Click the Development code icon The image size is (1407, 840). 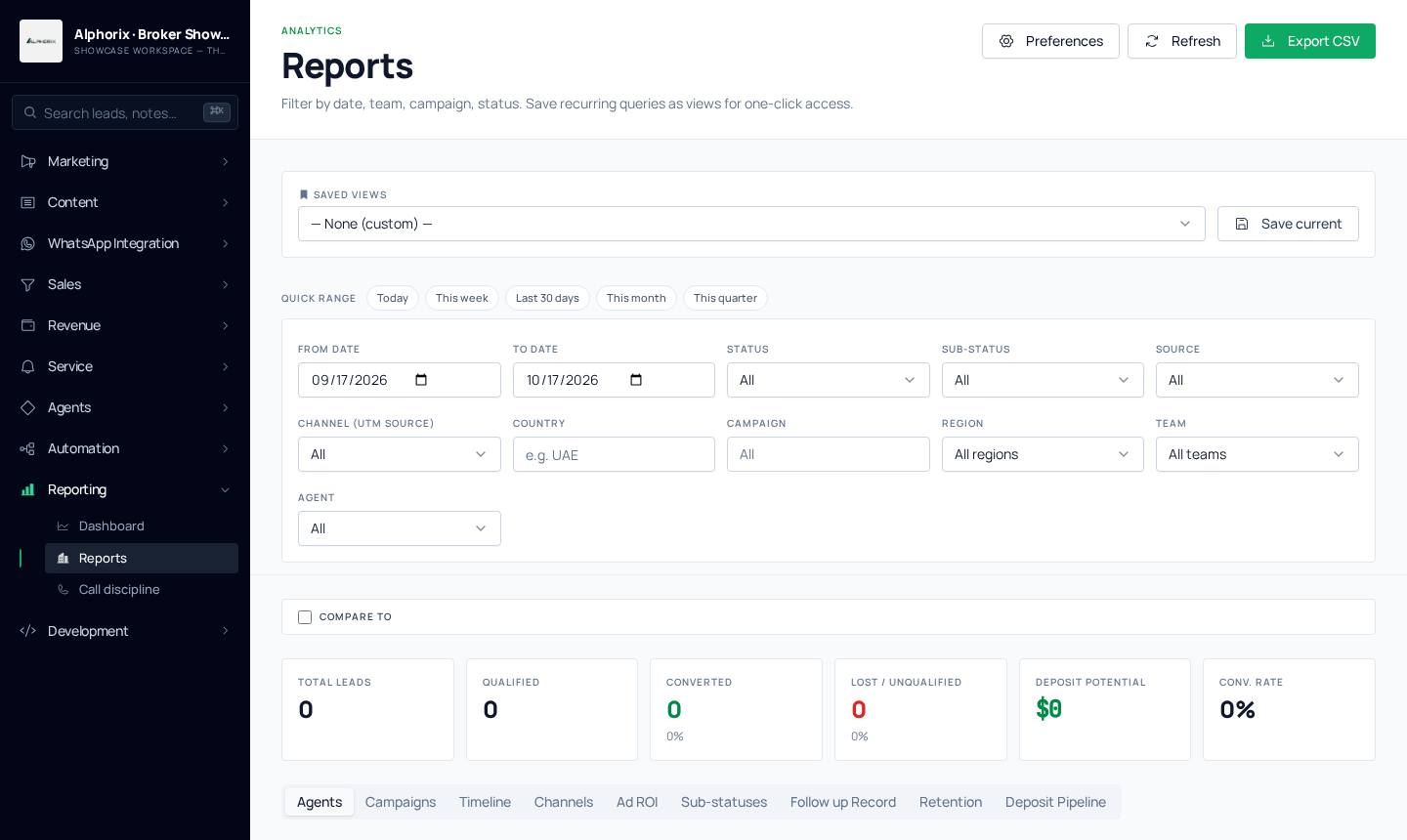(x=28, y=631)
